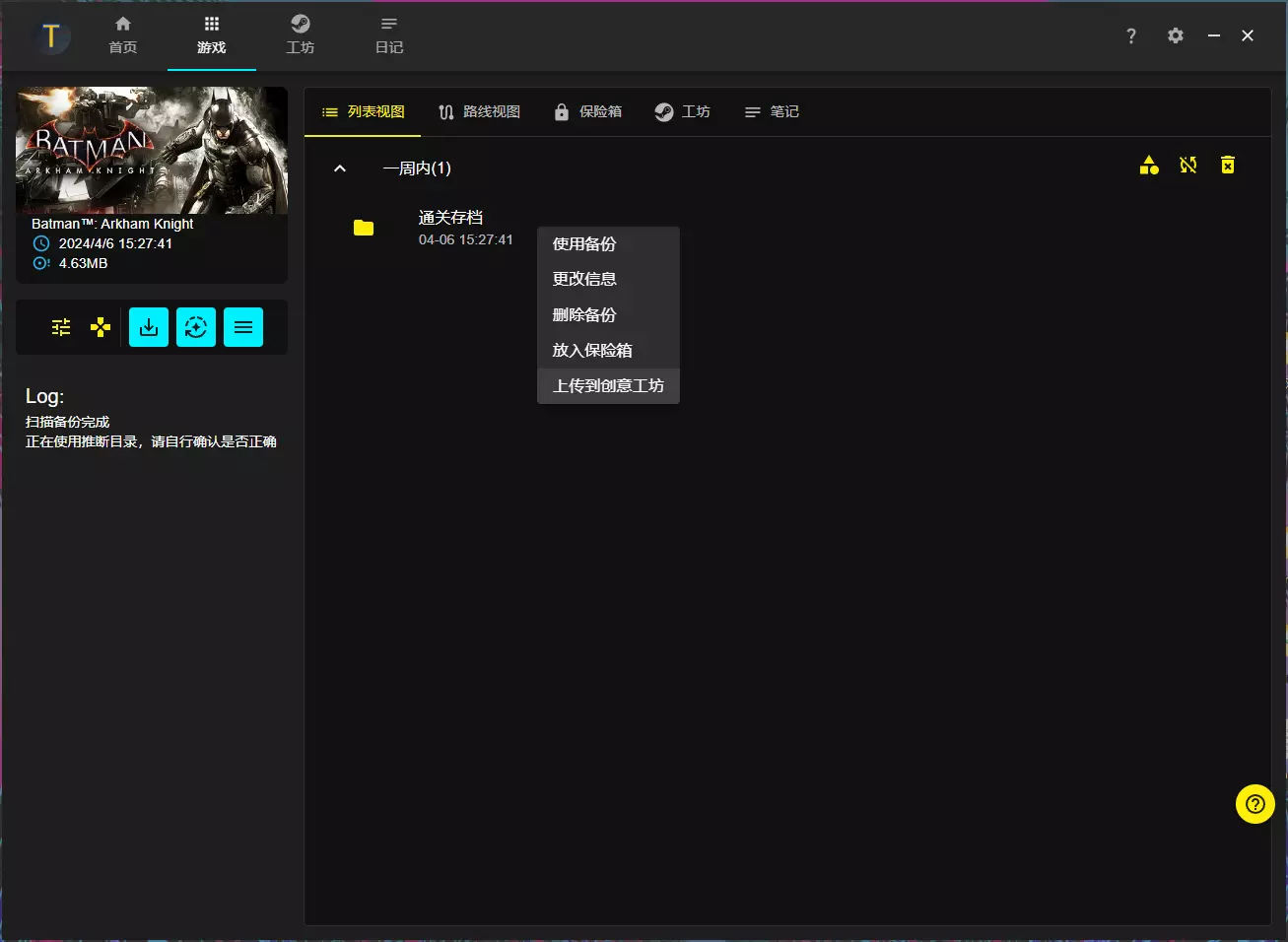The width and height of the screenshot is (1288, 942).
Task: Click the 扫描备份完成 log line
Action: point(67,422)
